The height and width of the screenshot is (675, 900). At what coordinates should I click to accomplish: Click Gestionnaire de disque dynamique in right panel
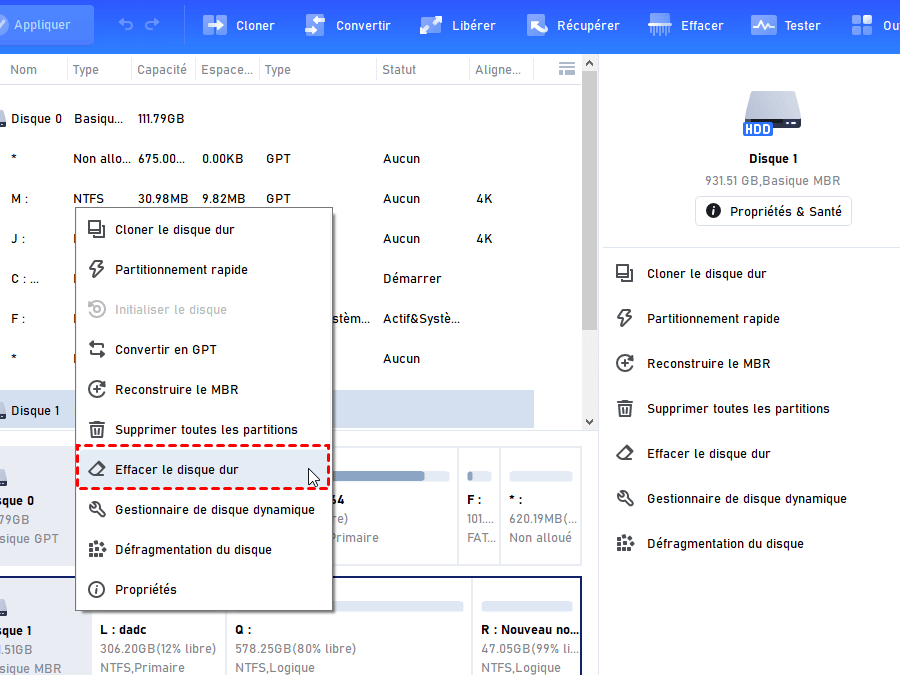coord(747,499)
